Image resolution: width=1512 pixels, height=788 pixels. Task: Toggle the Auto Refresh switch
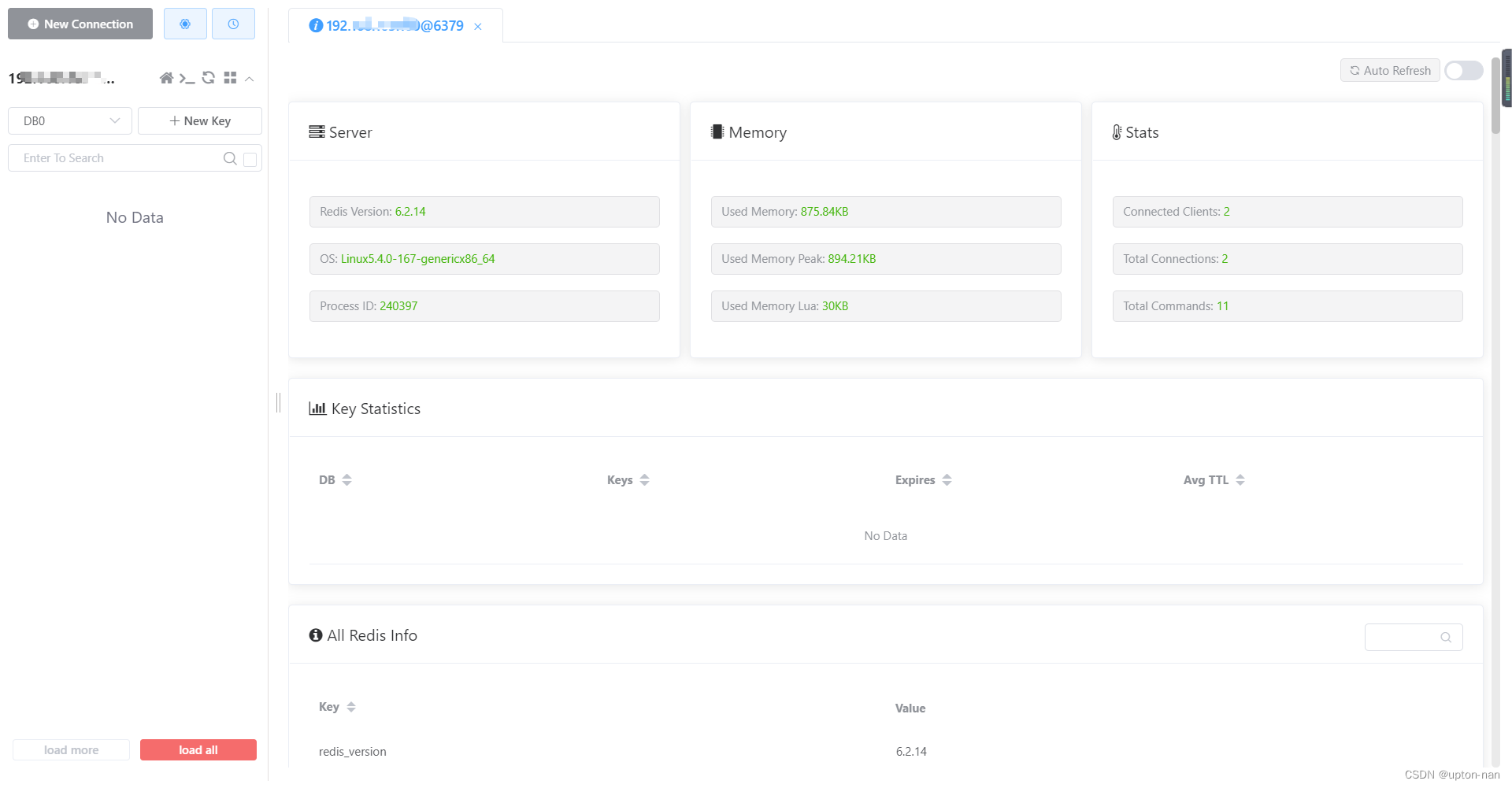(1464, 70)
